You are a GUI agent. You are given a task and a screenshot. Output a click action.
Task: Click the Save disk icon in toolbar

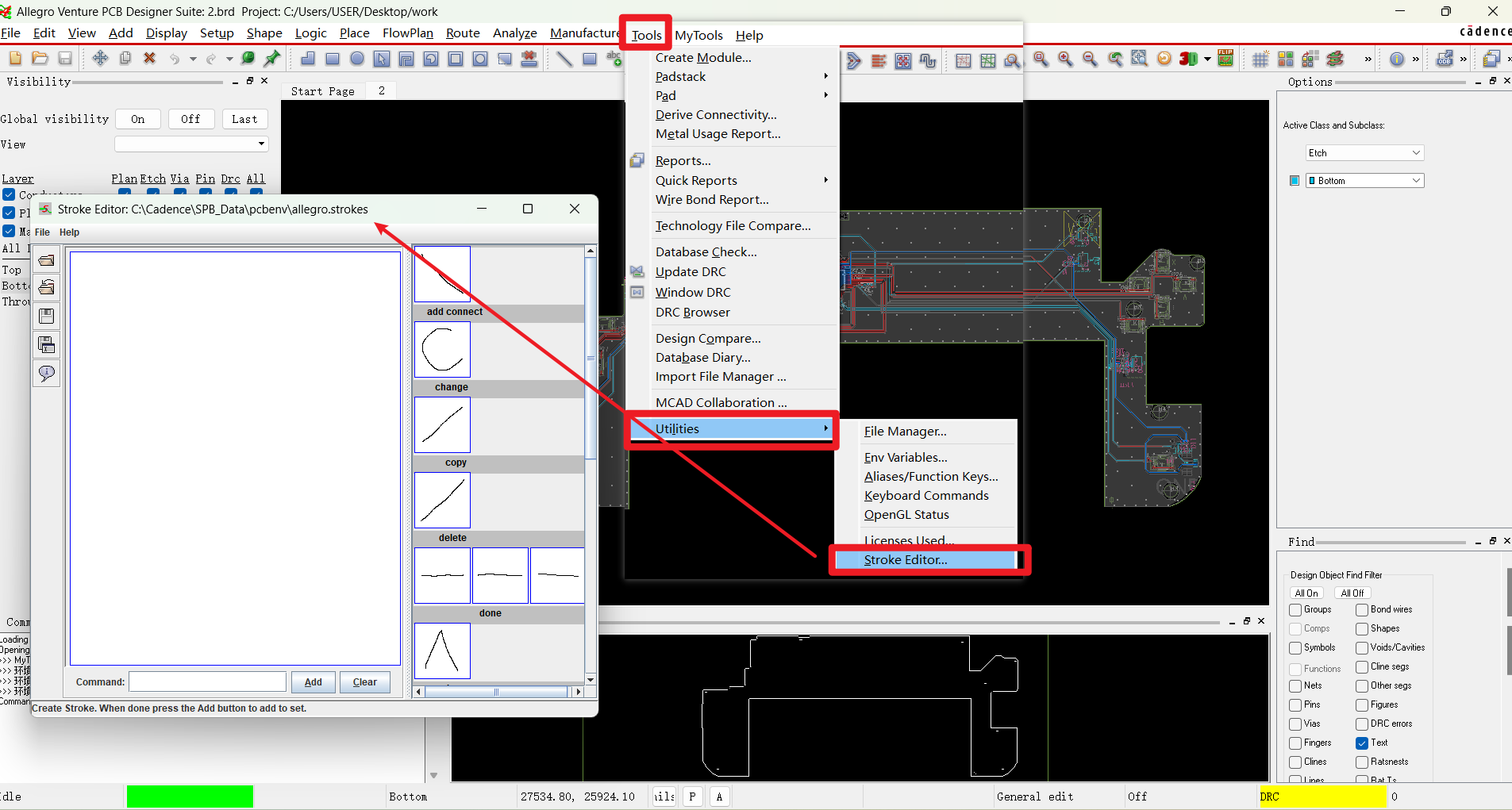[x=65, y=58]
